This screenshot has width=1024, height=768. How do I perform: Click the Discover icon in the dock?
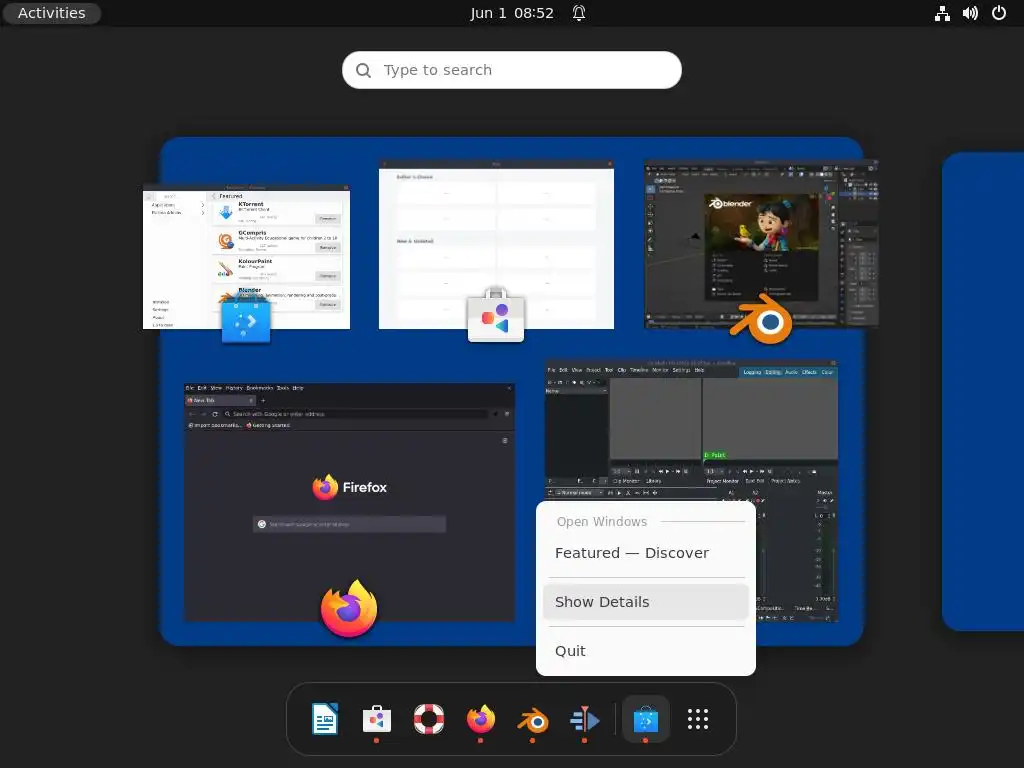click(646, 719)
